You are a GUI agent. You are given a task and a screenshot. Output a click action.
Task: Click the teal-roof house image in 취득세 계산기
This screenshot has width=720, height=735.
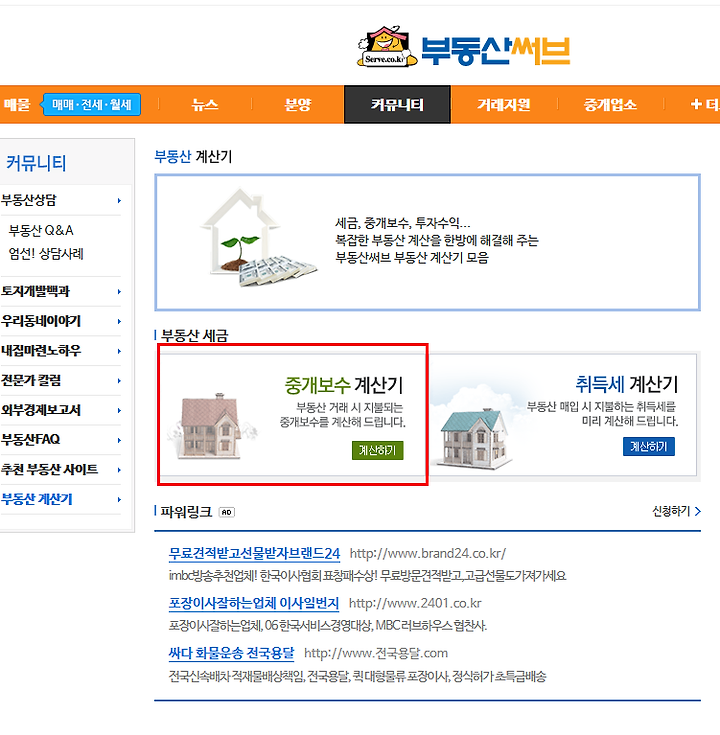click(x=473, y=438)
